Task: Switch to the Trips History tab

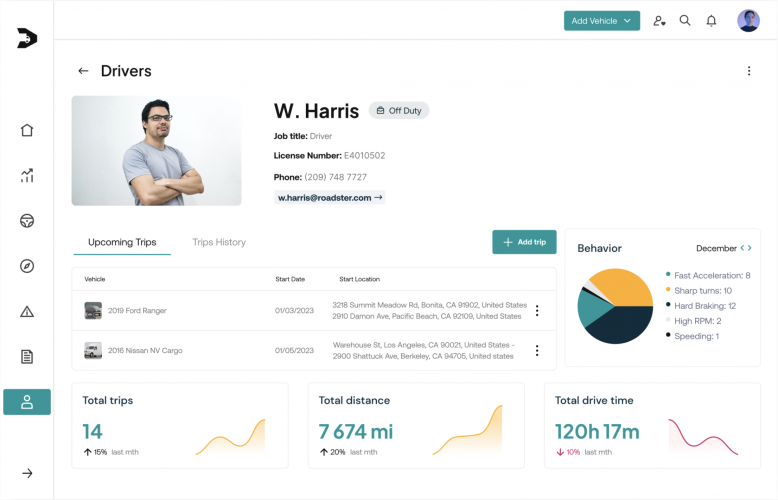Action: click(219, 242)
